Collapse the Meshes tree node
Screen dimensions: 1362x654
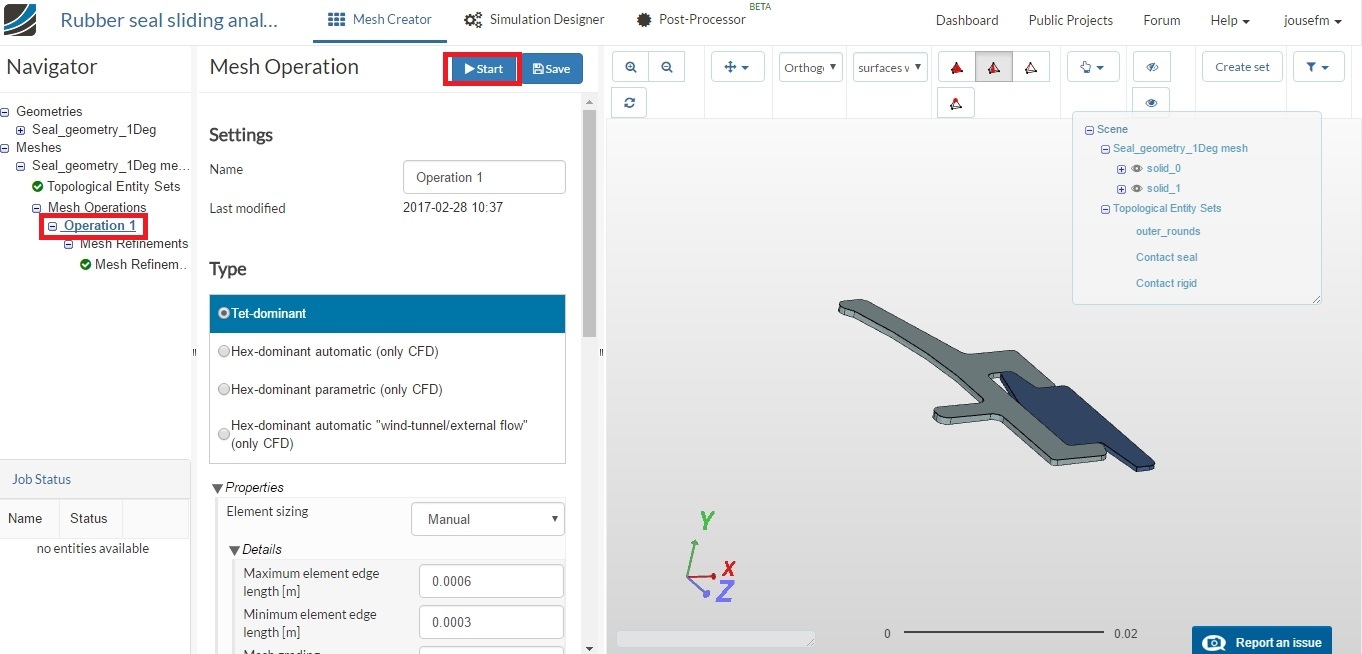[5, 148]
